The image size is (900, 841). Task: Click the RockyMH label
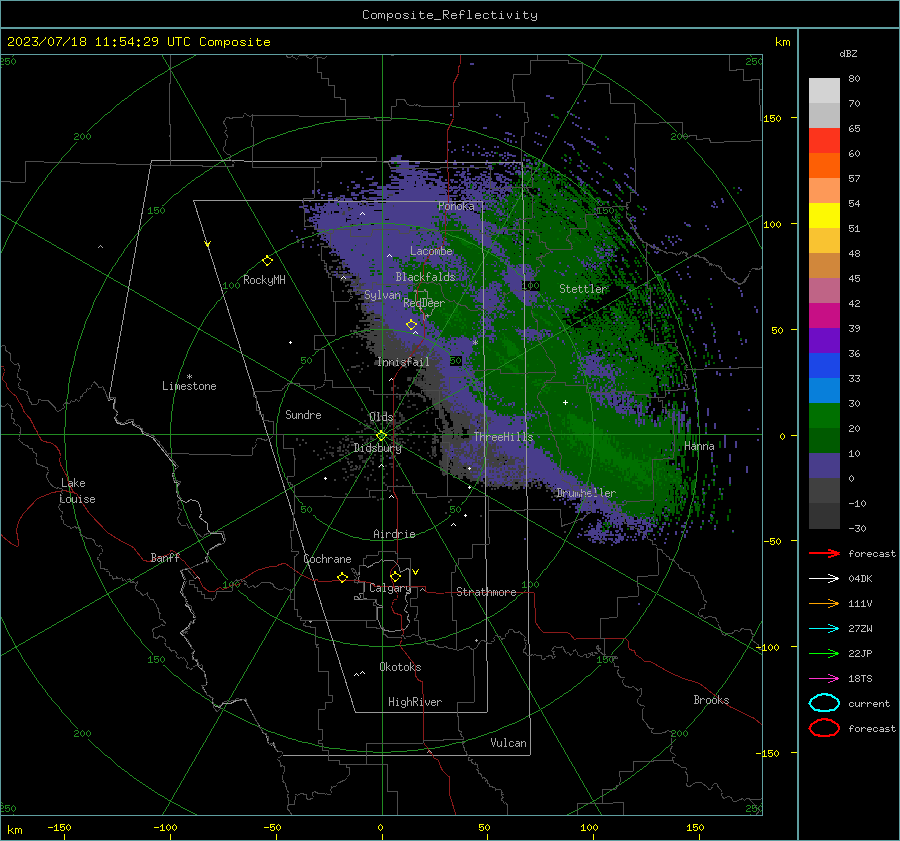[264, 280]
